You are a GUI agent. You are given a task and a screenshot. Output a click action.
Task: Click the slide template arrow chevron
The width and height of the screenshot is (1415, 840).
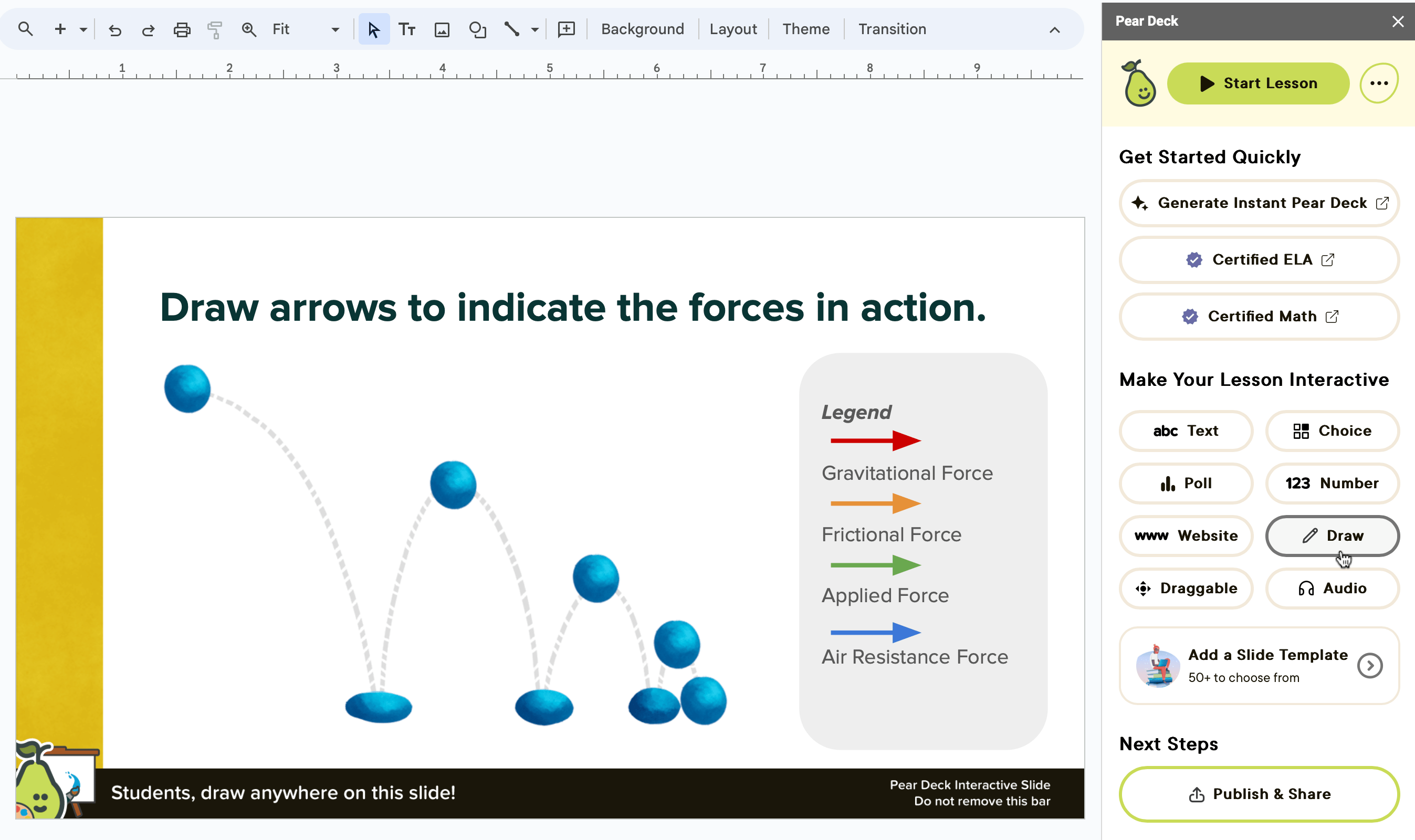(x=1370, y=666)
